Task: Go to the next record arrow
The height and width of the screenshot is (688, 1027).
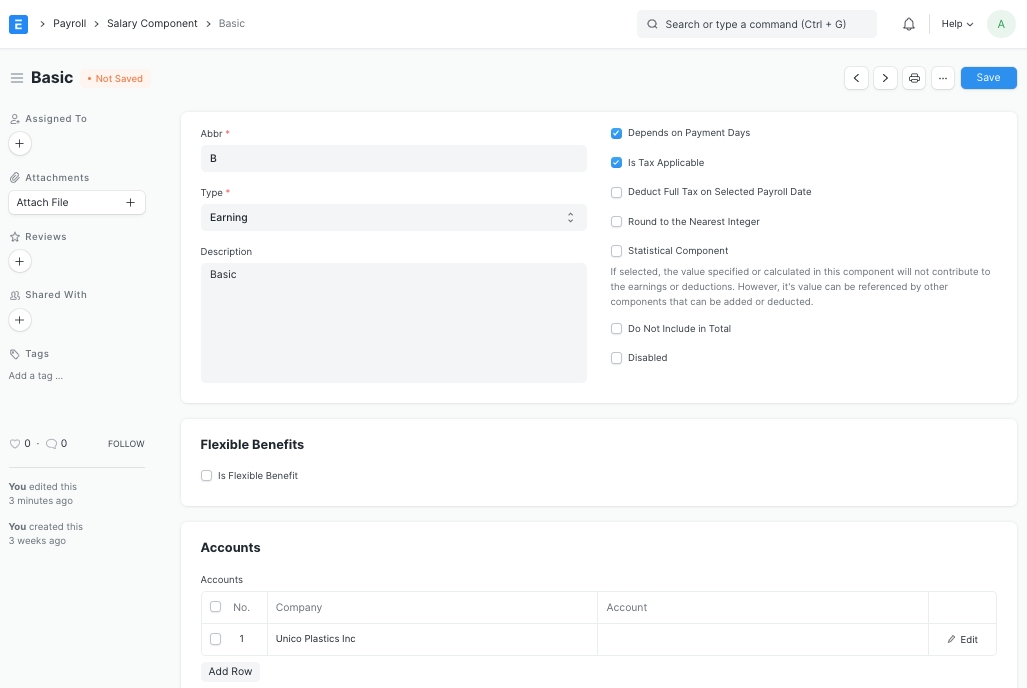Action: click(x=885, y=78)
